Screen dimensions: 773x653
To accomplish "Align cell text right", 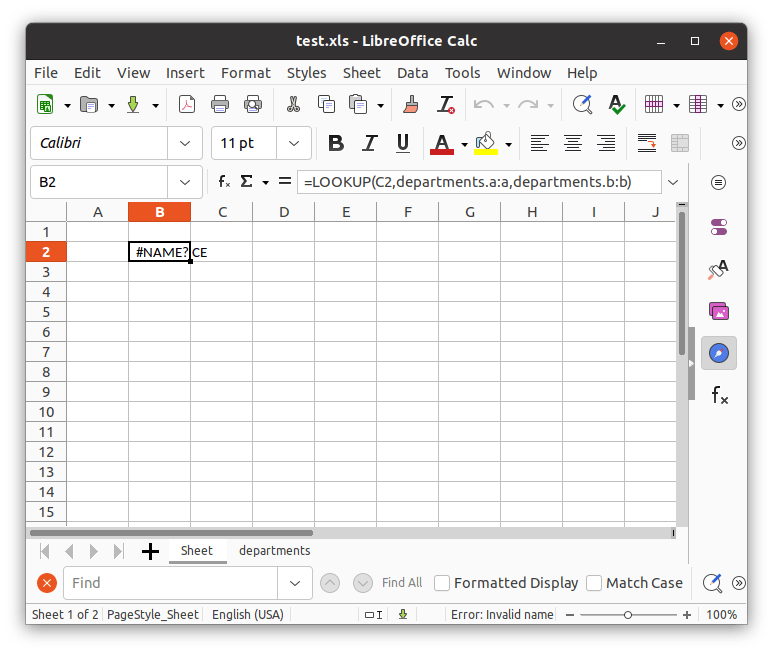I will tap(606, 143).
